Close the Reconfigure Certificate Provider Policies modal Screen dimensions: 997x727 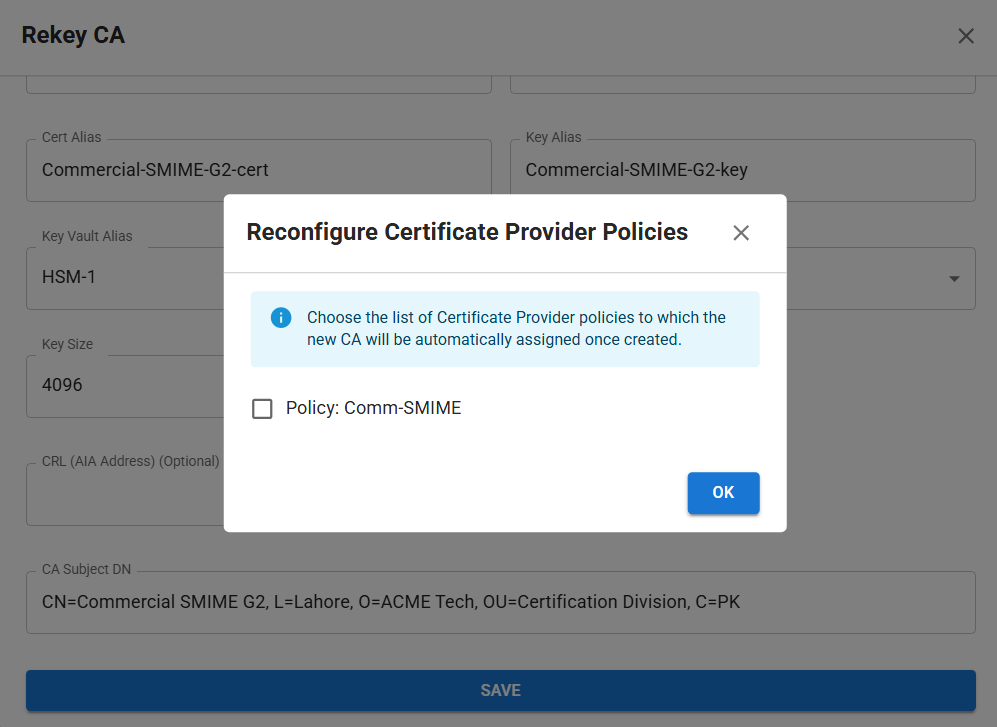(x=741, y=232)
